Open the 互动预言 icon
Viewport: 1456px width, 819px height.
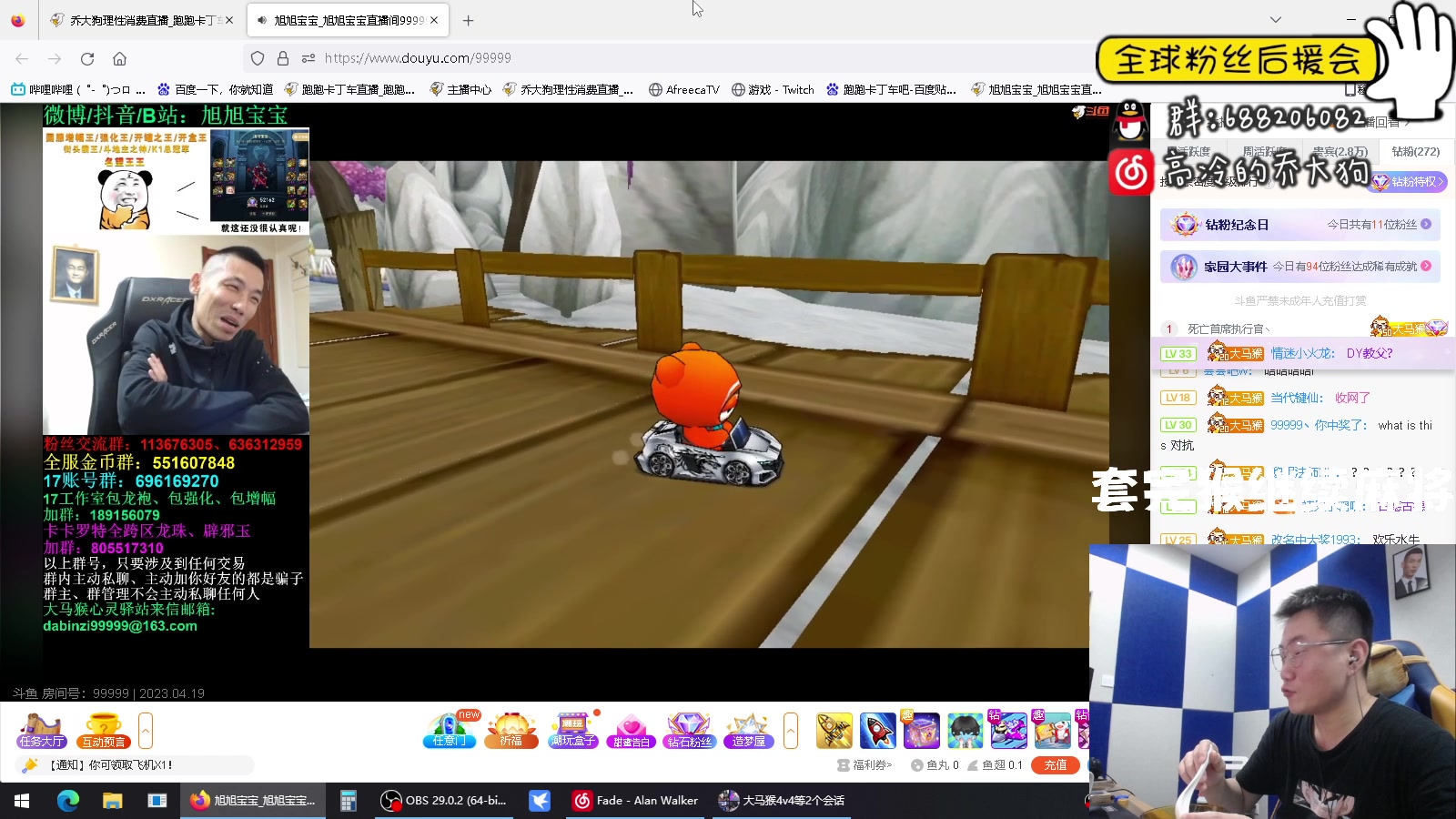tap(103, 731)
